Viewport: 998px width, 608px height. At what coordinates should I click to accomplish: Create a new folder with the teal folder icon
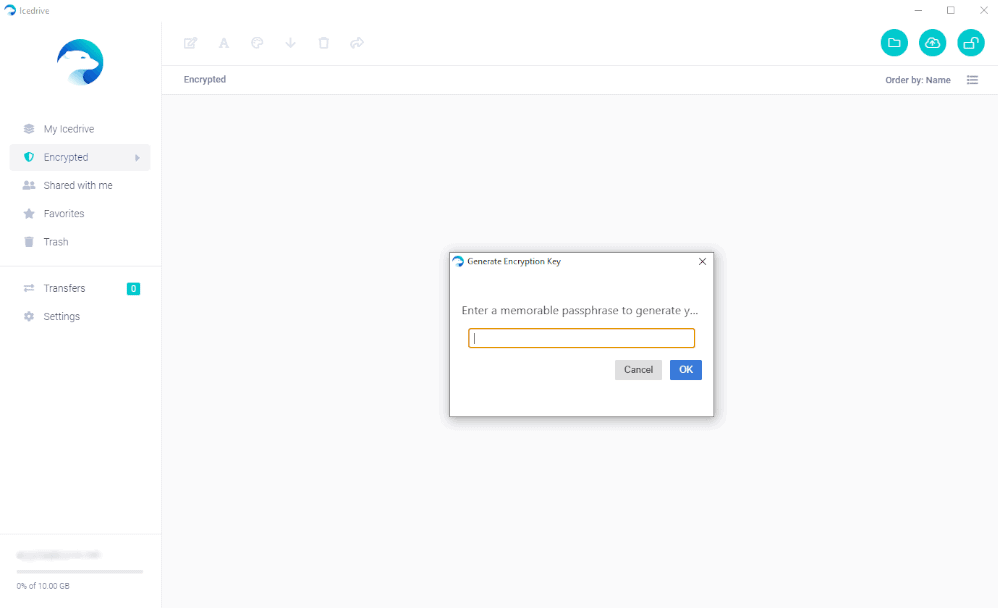pos(894,43)
